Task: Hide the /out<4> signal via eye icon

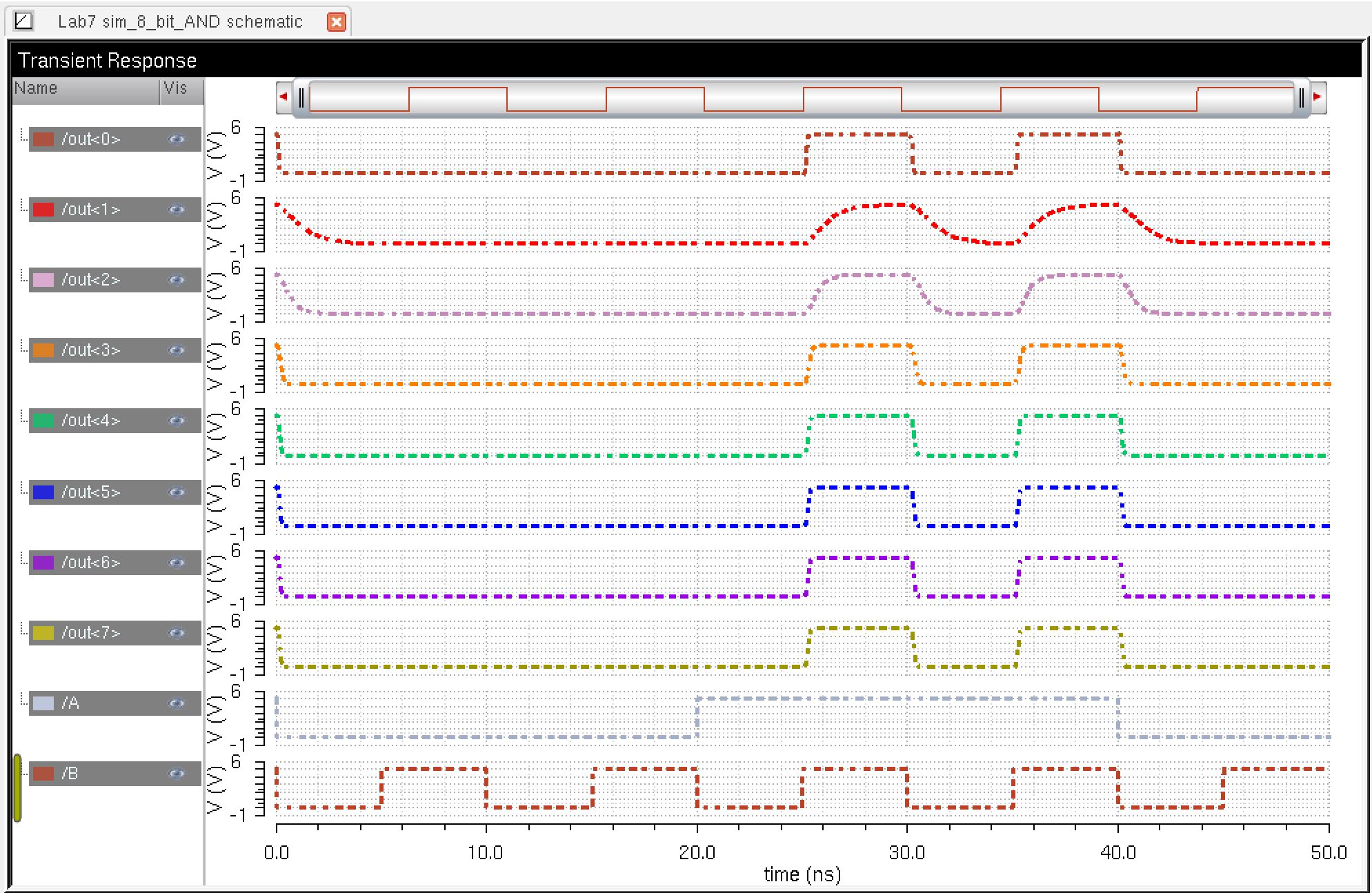Action: click(177, 421)
